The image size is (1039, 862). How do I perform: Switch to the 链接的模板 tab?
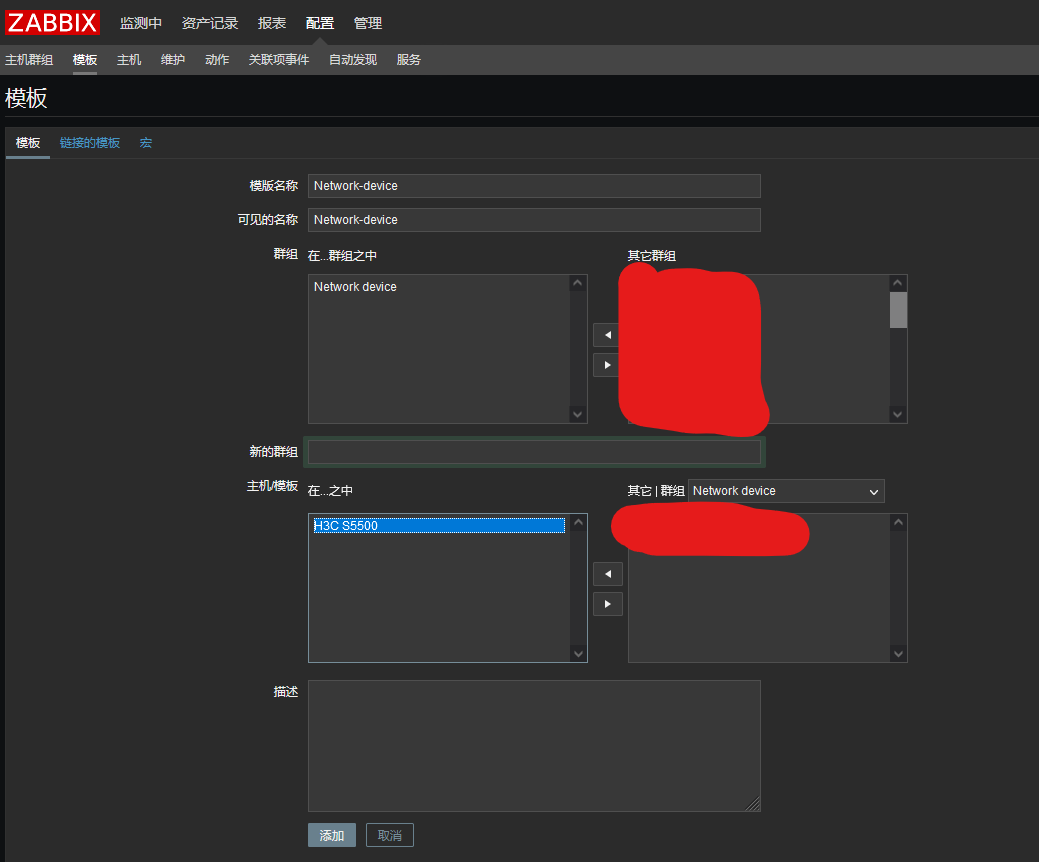pos(90,143)
